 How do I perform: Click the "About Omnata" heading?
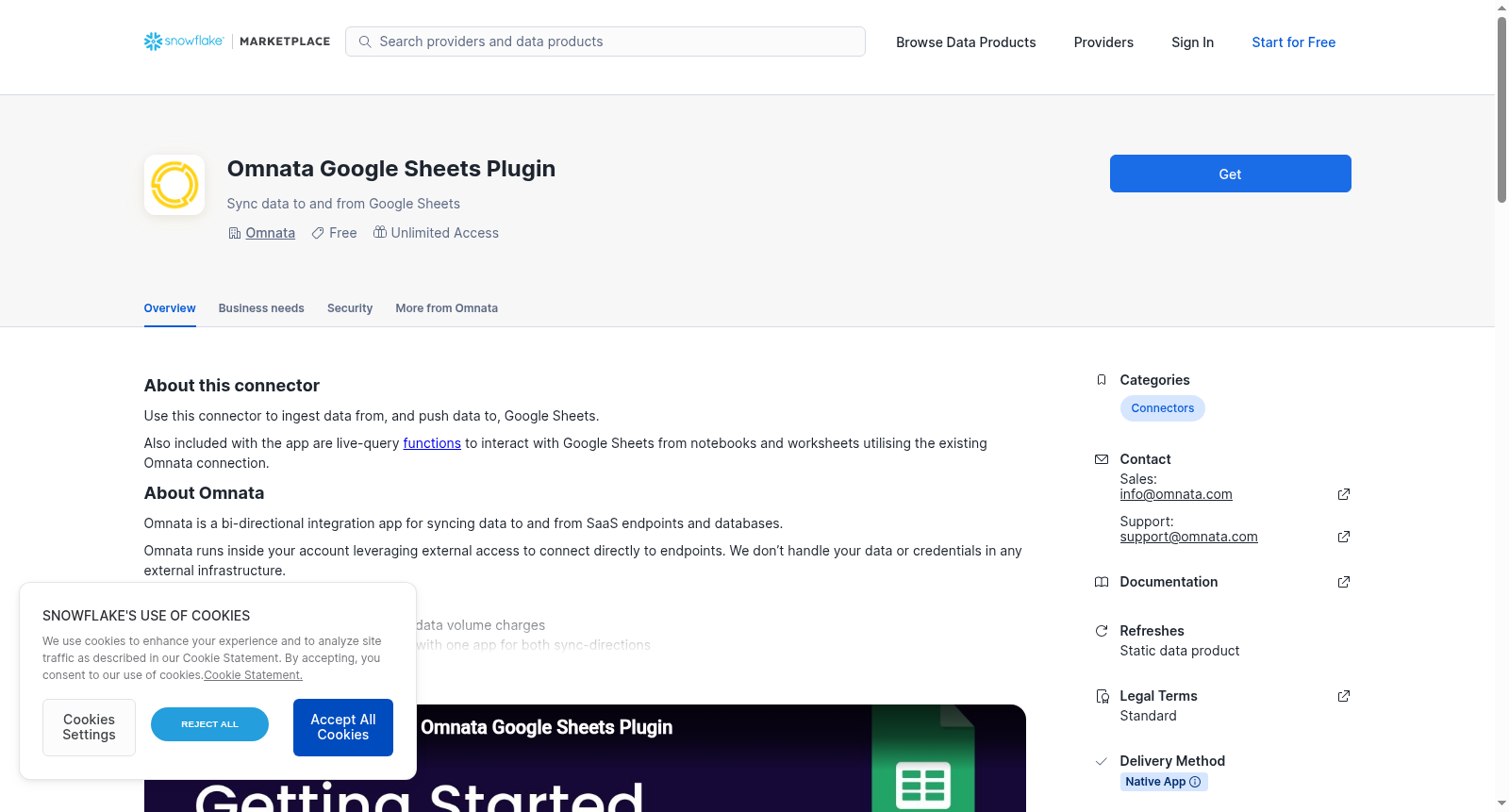205,493
